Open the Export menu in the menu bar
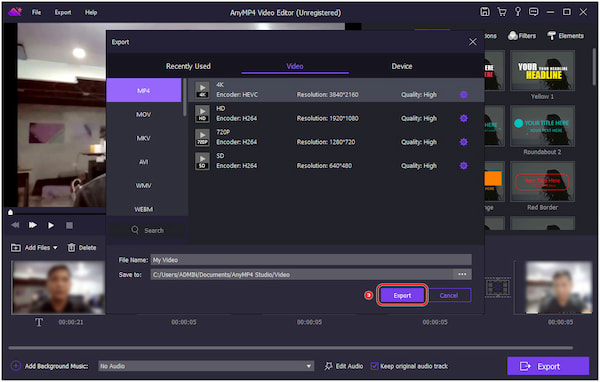This screenshot has height=382, width=600. coord(63,12)
